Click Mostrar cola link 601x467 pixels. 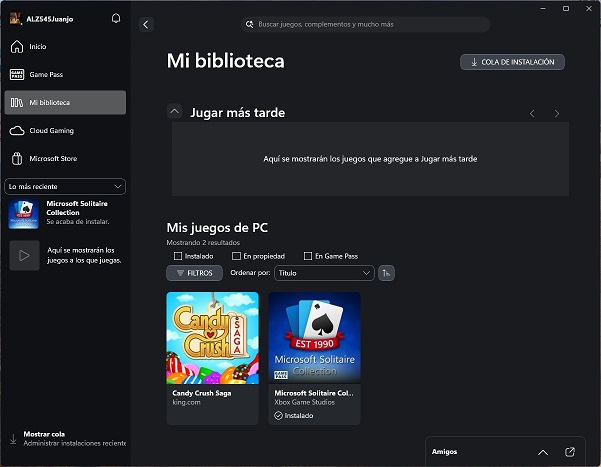click(44, 434)
